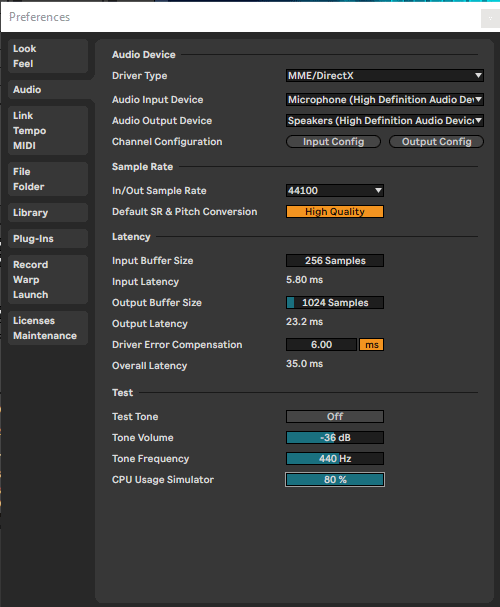
Task: Click the Test section heading
Action: [x=122, y=393]
